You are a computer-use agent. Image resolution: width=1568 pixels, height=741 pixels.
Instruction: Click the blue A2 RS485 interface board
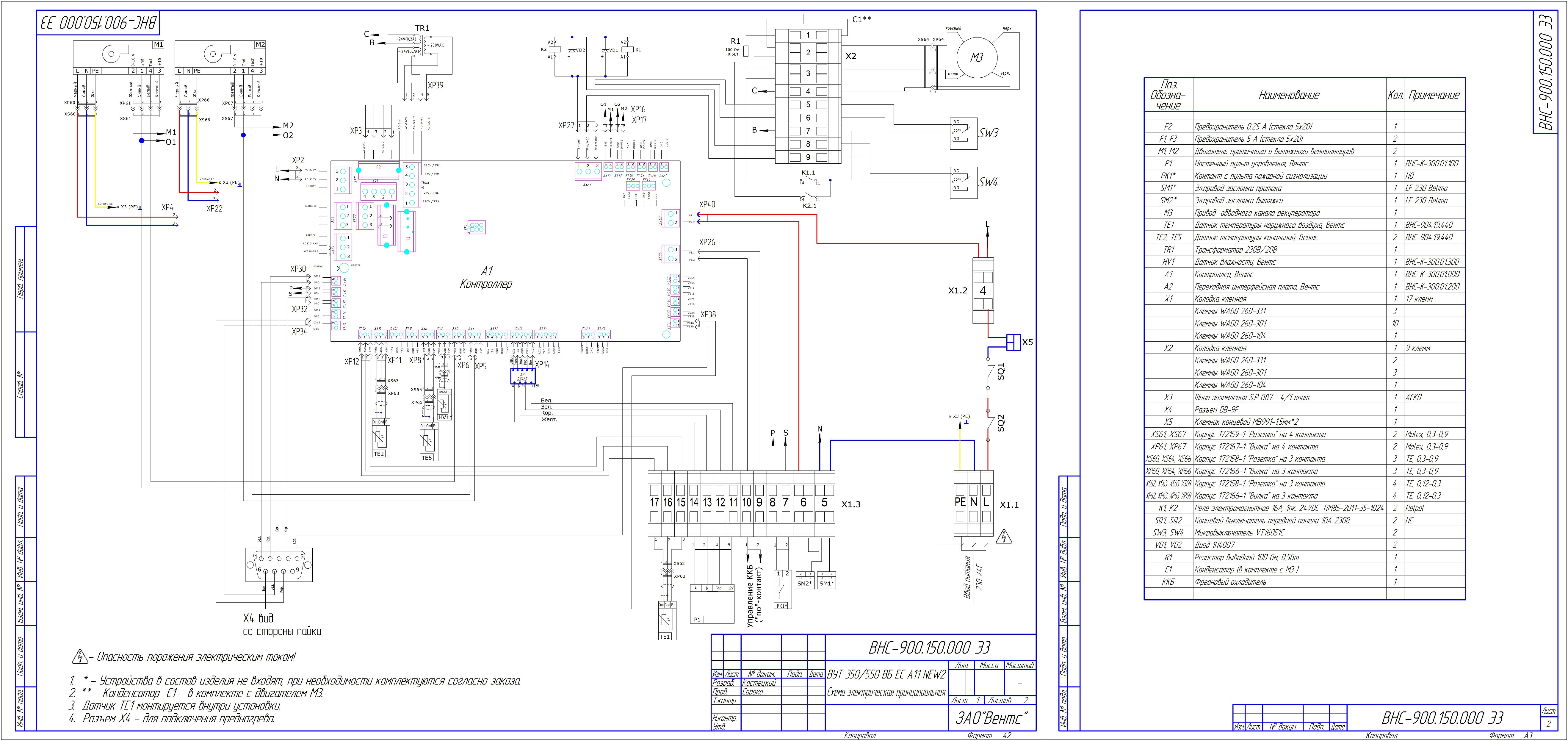point(522,376)
